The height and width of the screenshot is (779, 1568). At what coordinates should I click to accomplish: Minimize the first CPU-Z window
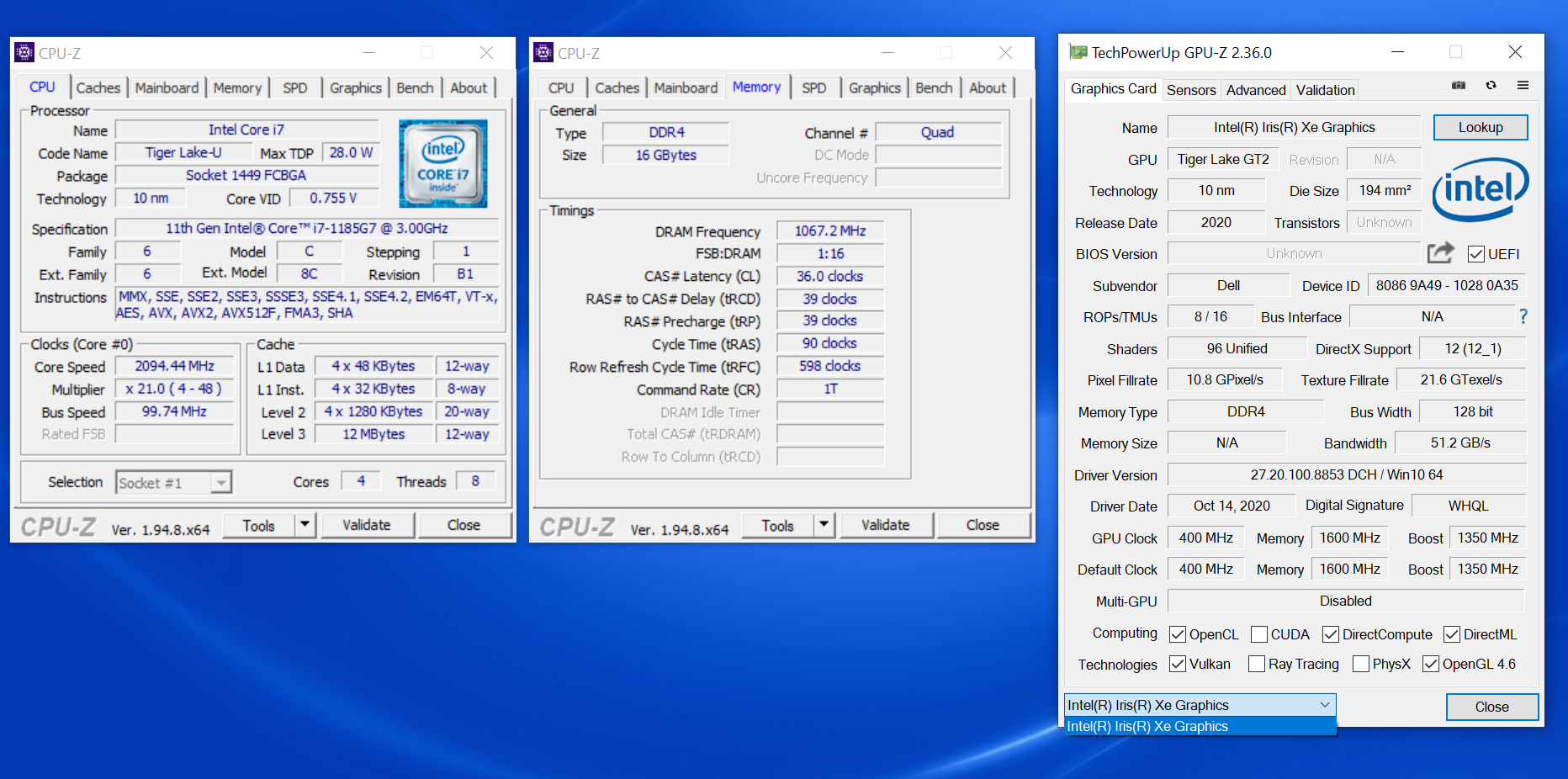coord(368,53)
